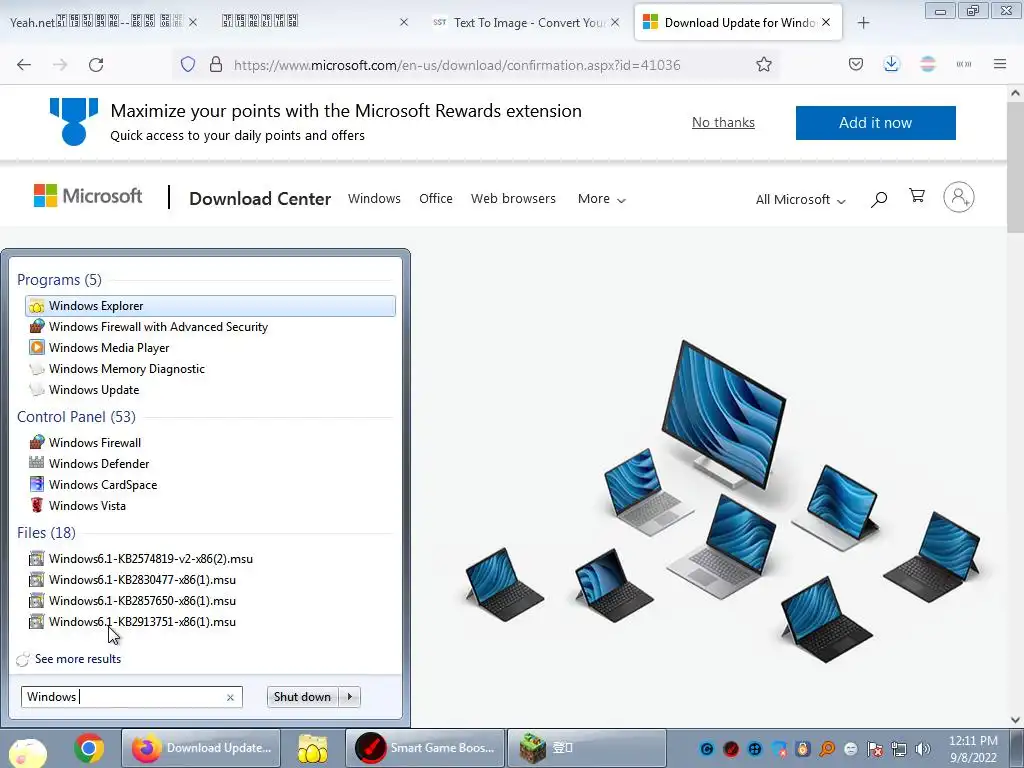This screenshot has width=1024, height=768.
Task: Open the Firefox downloads panel
Action: tap(891, 64)
